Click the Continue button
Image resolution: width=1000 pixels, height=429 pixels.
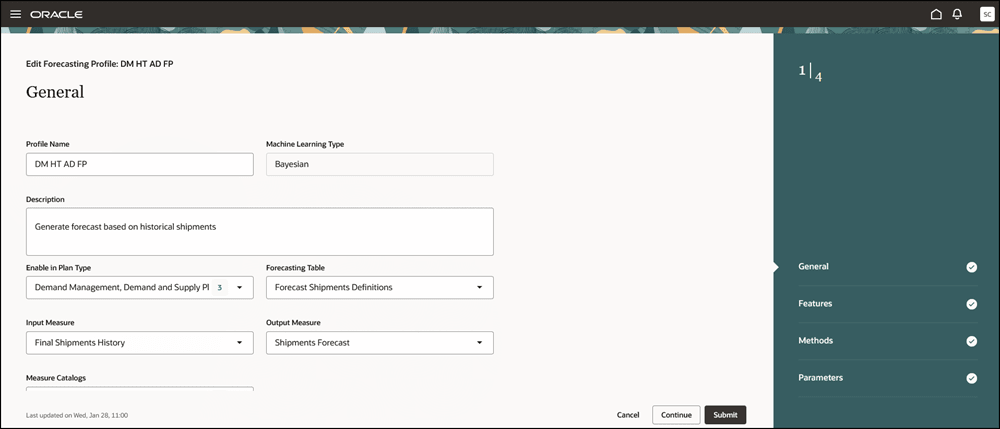[x=676, y=415]
